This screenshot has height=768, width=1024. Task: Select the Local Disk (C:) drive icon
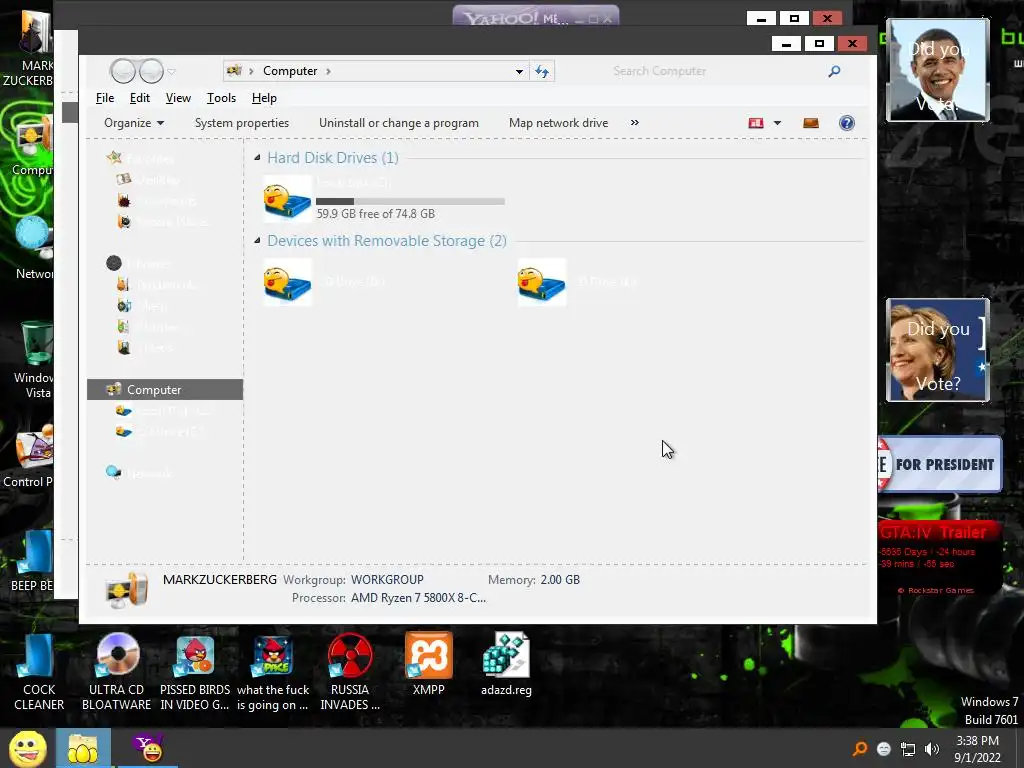287,199
